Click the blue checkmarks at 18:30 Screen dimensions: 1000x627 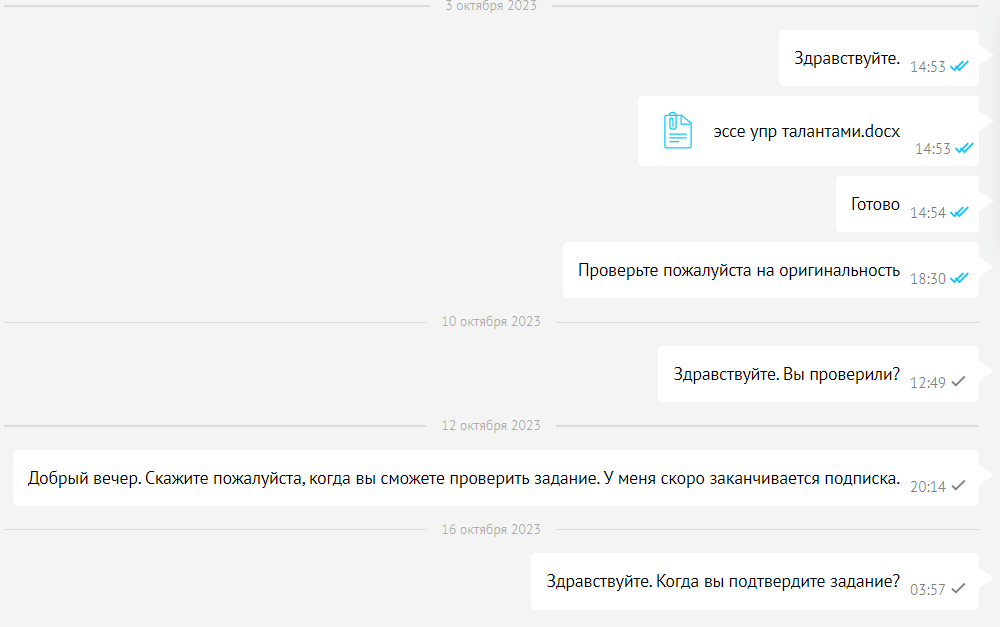click(958, 280)
